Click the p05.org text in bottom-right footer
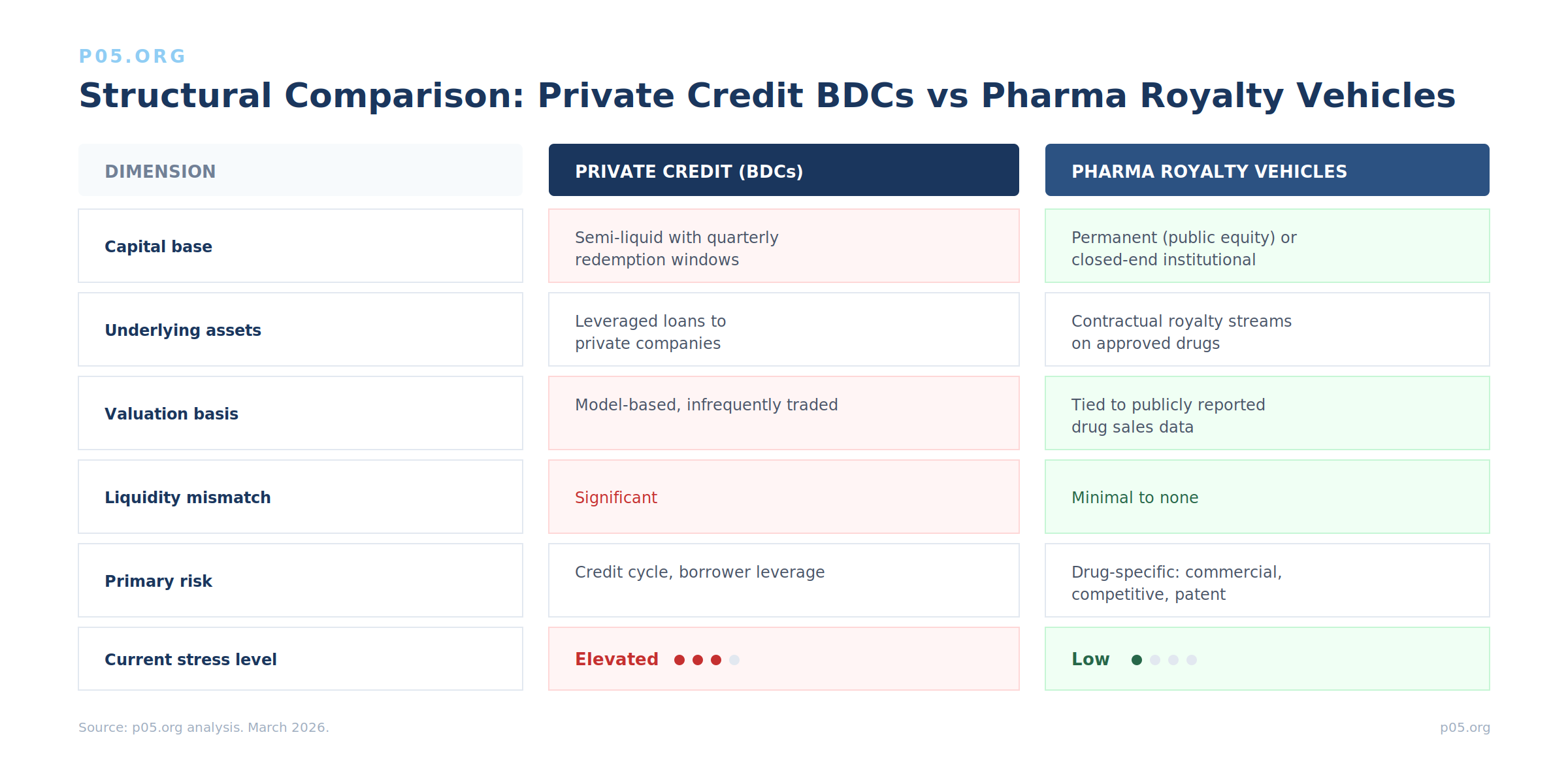The image size is (1568, 758). 1465,727
